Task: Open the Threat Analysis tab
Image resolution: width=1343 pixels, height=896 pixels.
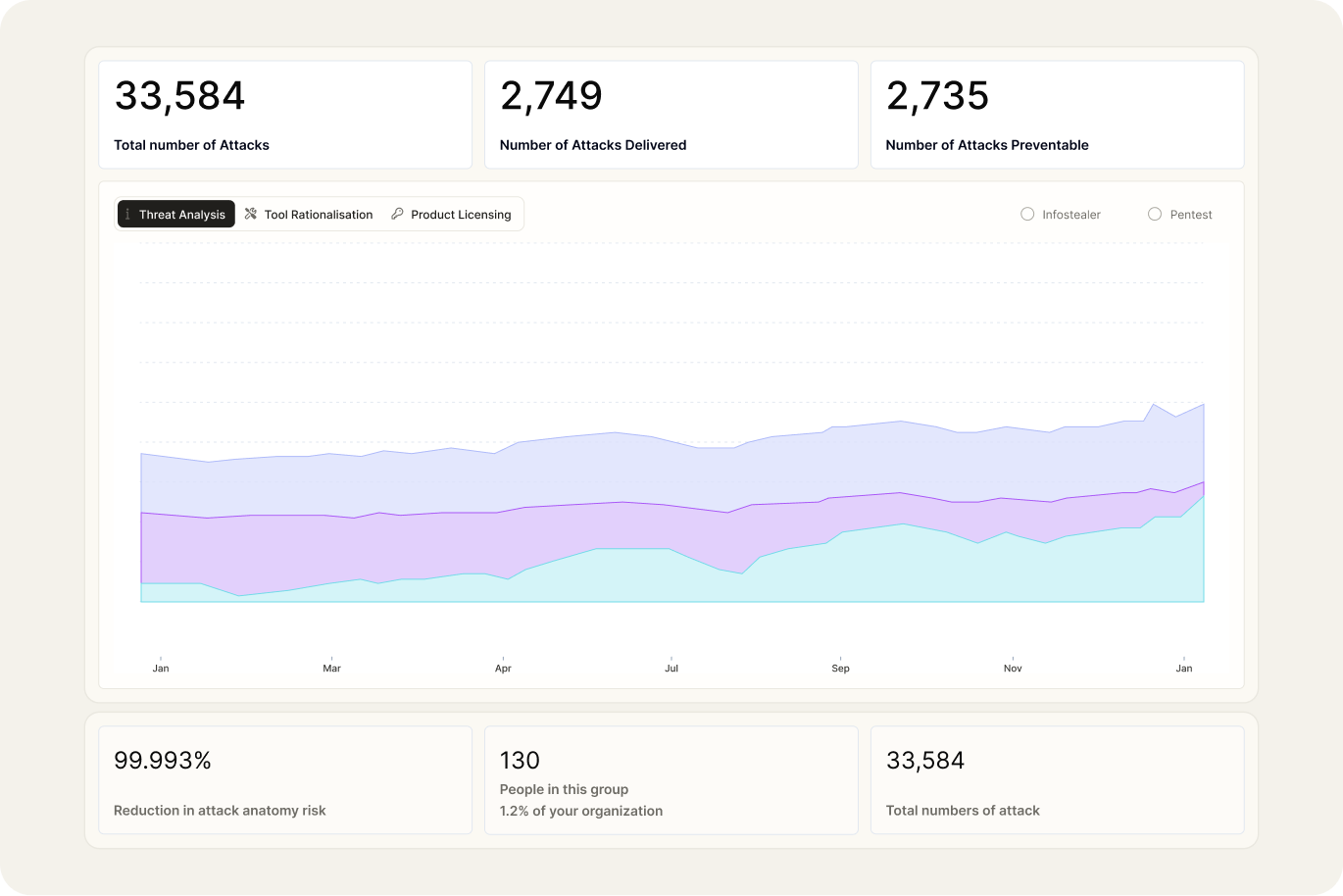Action: pyautogui.click(x=176, y=214)
